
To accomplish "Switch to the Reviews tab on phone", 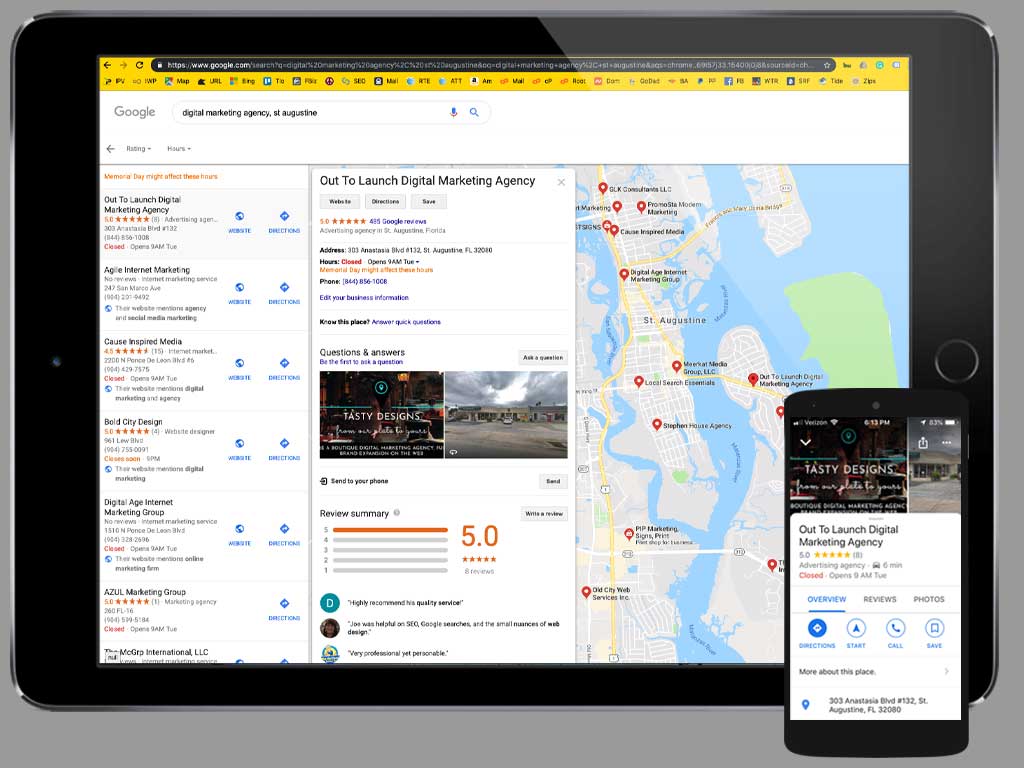I will click(880, 599).
